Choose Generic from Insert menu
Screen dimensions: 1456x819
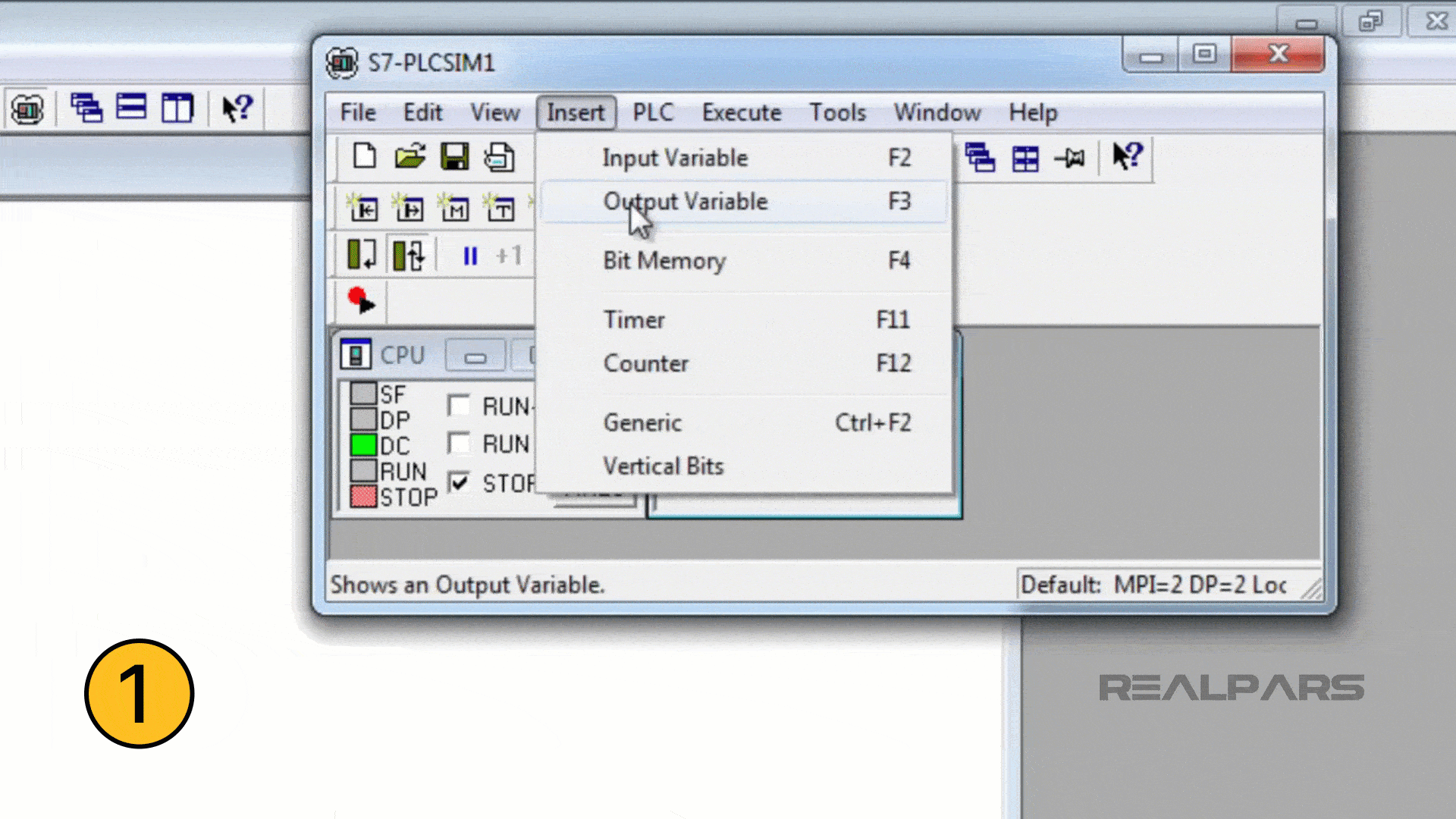tap(745, 422)
